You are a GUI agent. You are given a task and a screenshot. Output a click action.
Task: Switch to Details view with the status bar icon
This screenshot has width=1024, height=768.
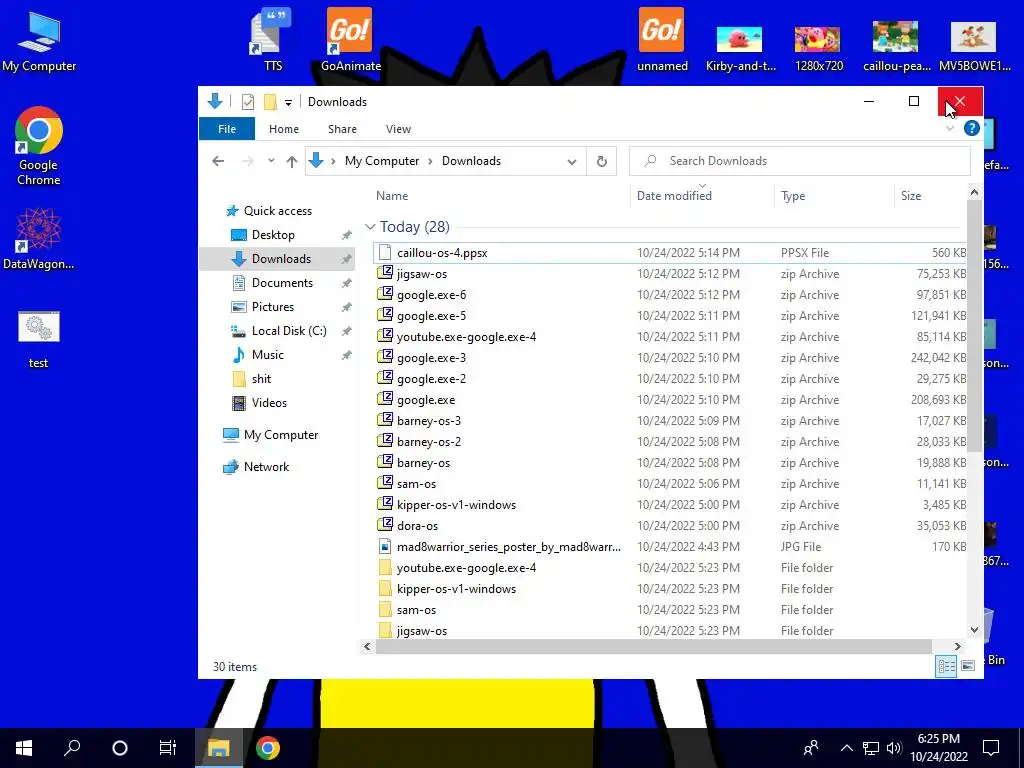click(946, 666)
